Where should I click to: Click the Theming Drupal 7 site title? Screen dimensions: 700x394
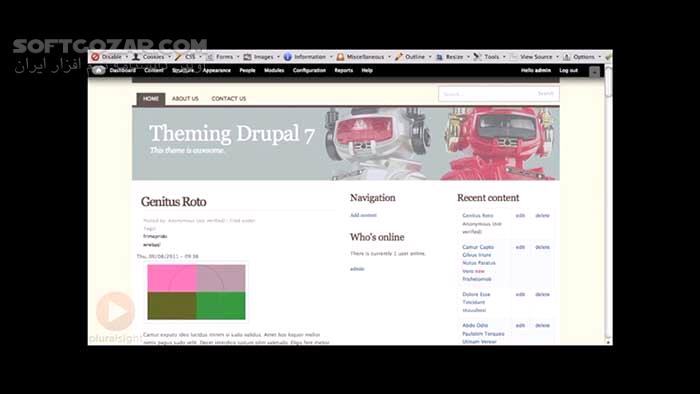click(232, 133)
